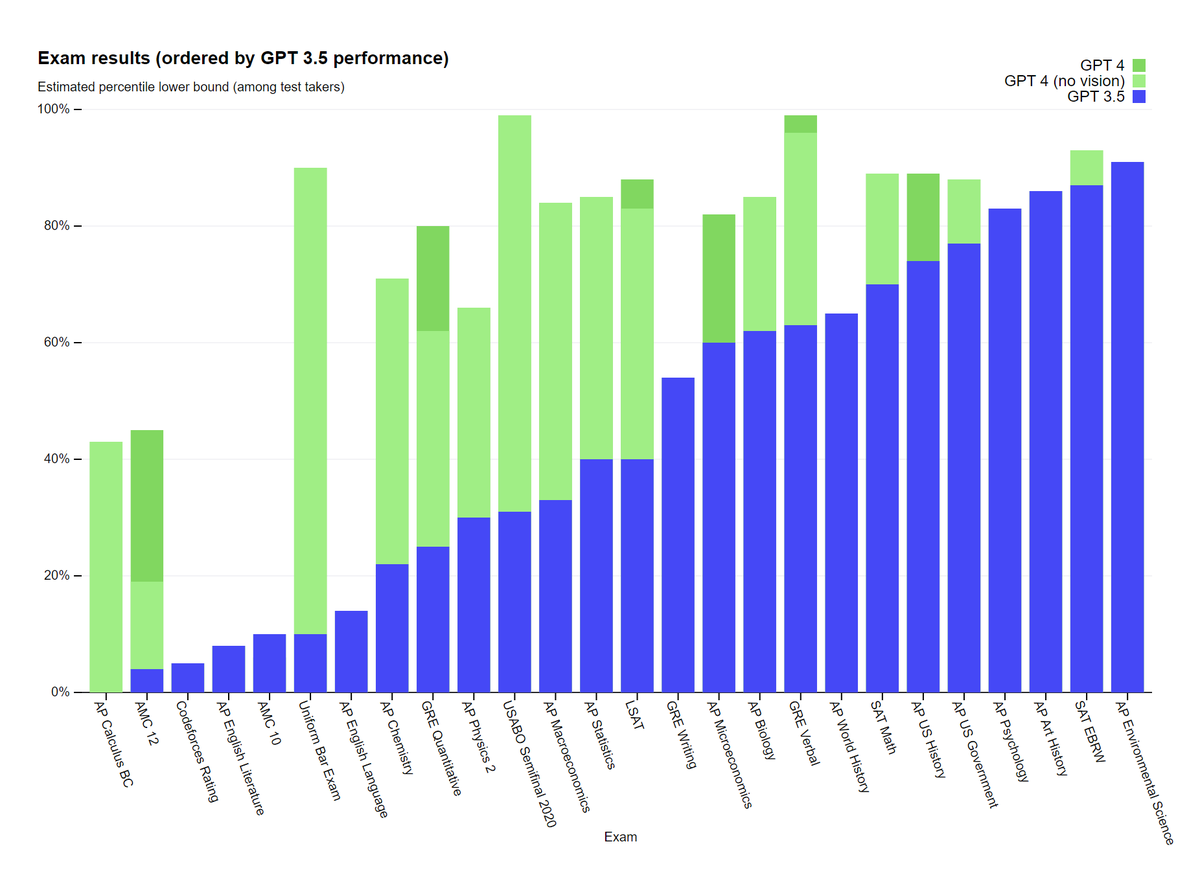
Task: Click the GPT 4 dark green legend swatch
Action: (x=1138, y=65)
